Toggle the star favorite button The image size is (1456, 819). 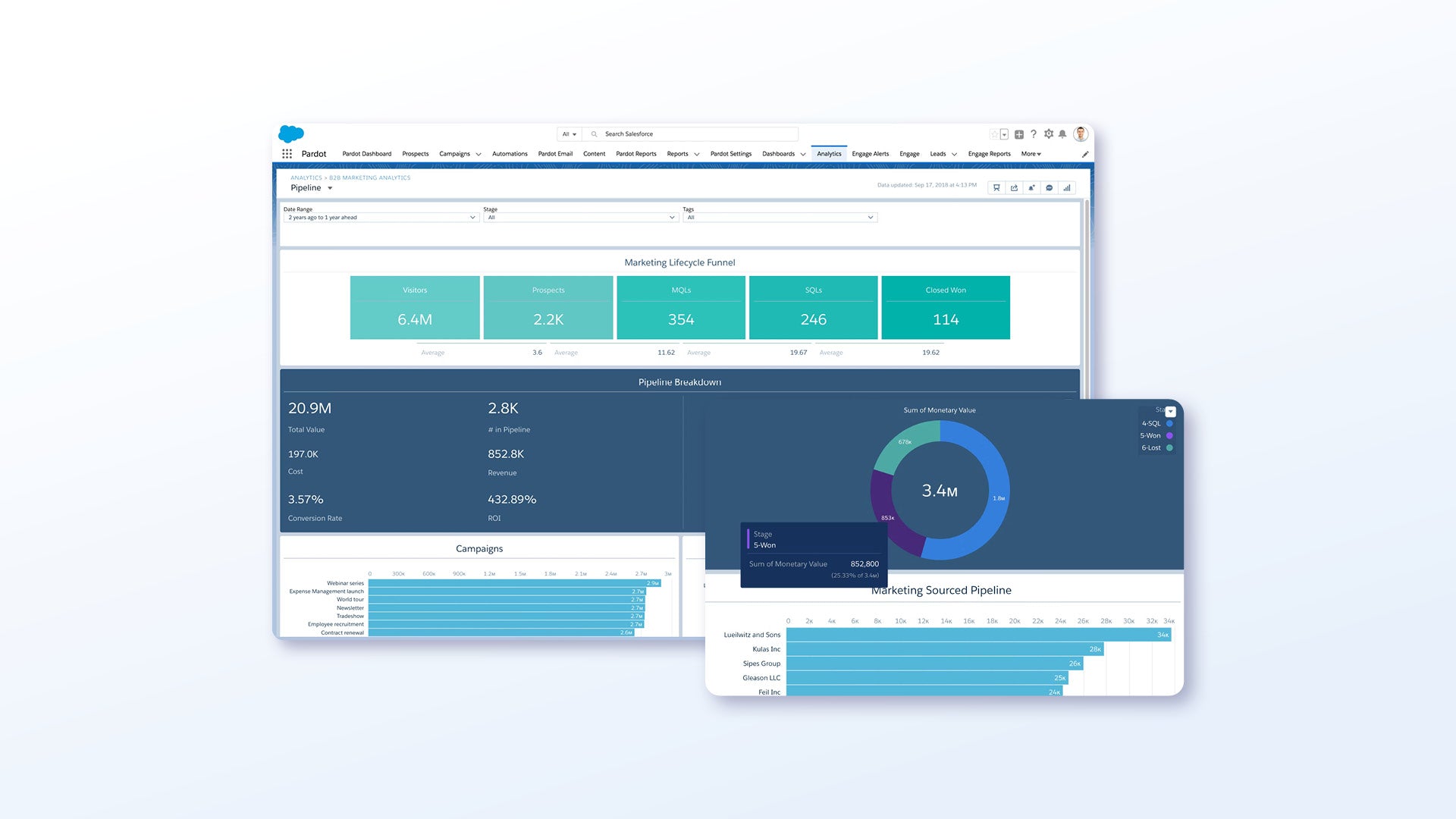[x=994, y=134]
